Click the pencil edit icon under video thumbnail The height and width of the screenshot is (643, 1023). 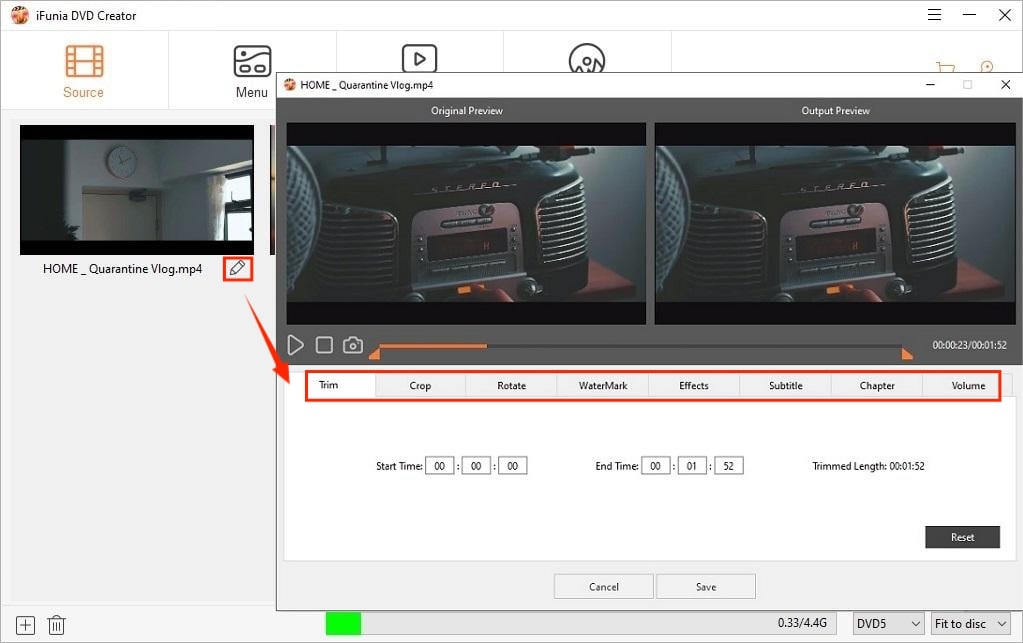237,268
